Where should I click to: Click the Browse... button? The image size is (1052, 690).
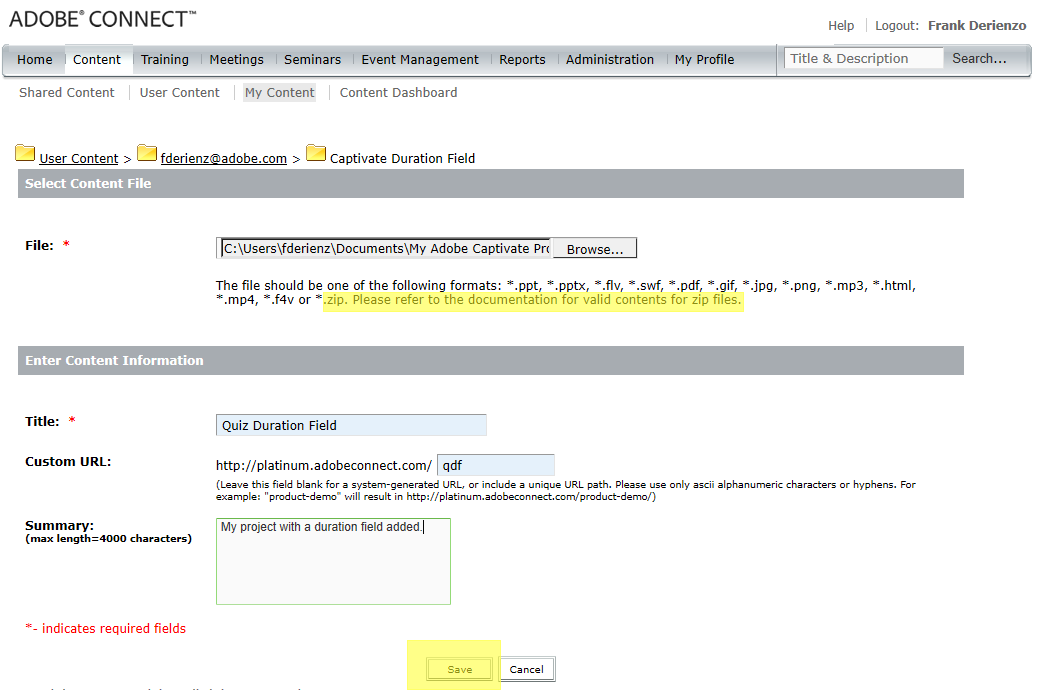[x=594, y=248]
